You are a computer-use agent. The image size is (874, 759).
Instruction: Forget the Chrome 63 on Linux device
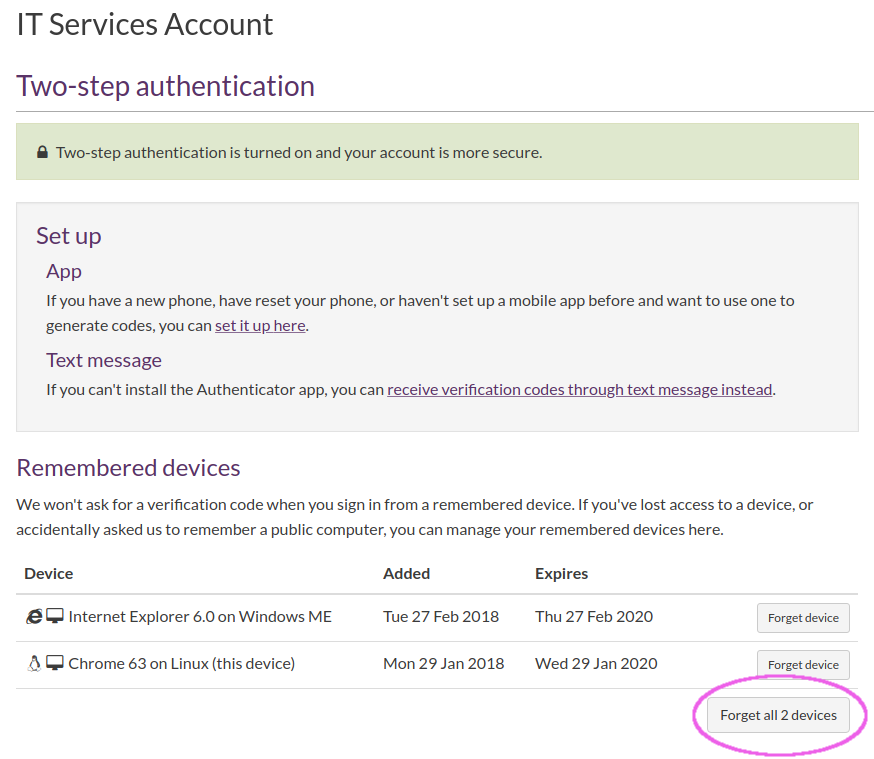[802, 665]
